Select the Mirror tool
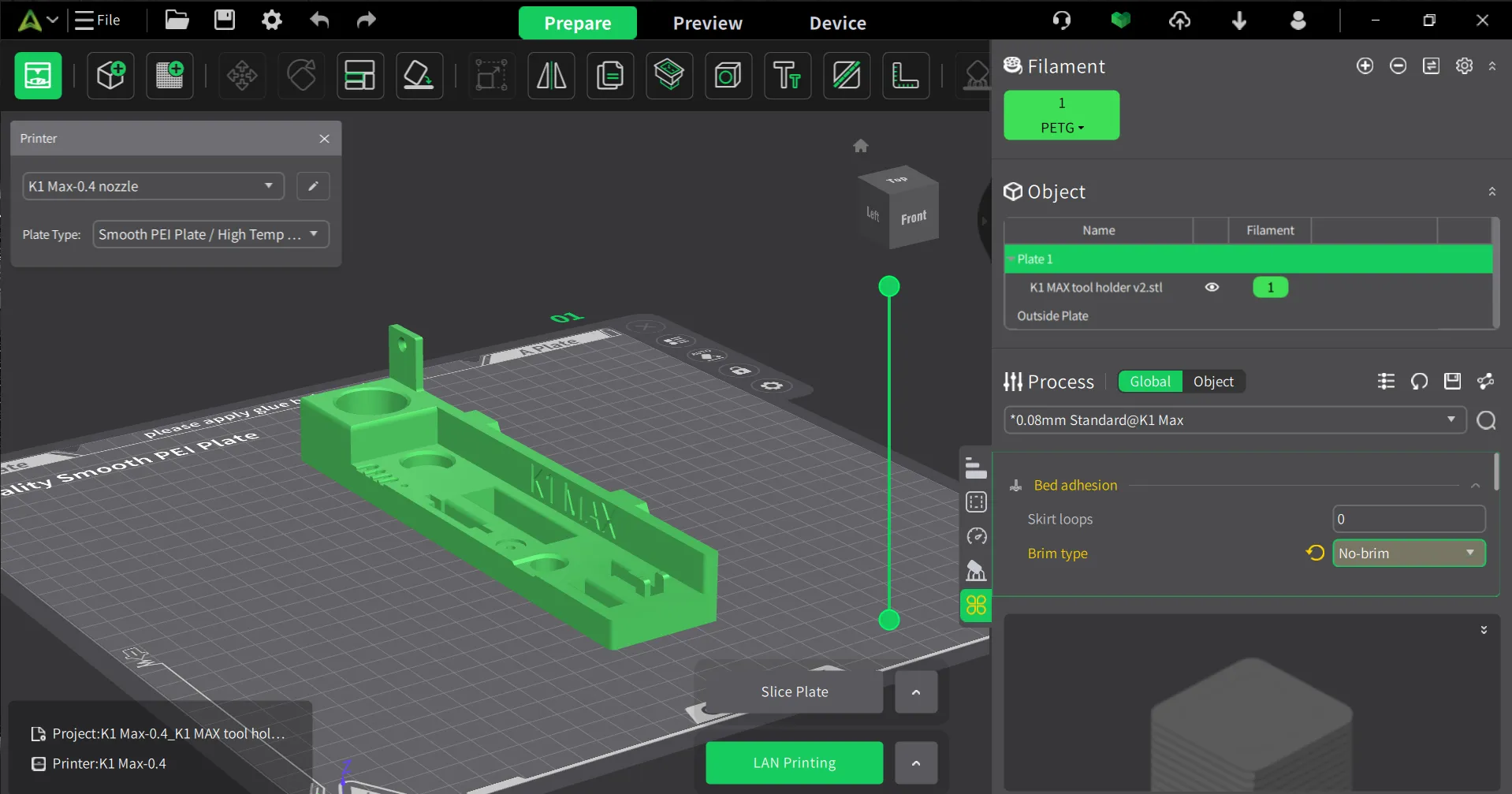Screen dimensions: 1512x794 (550, 76)
